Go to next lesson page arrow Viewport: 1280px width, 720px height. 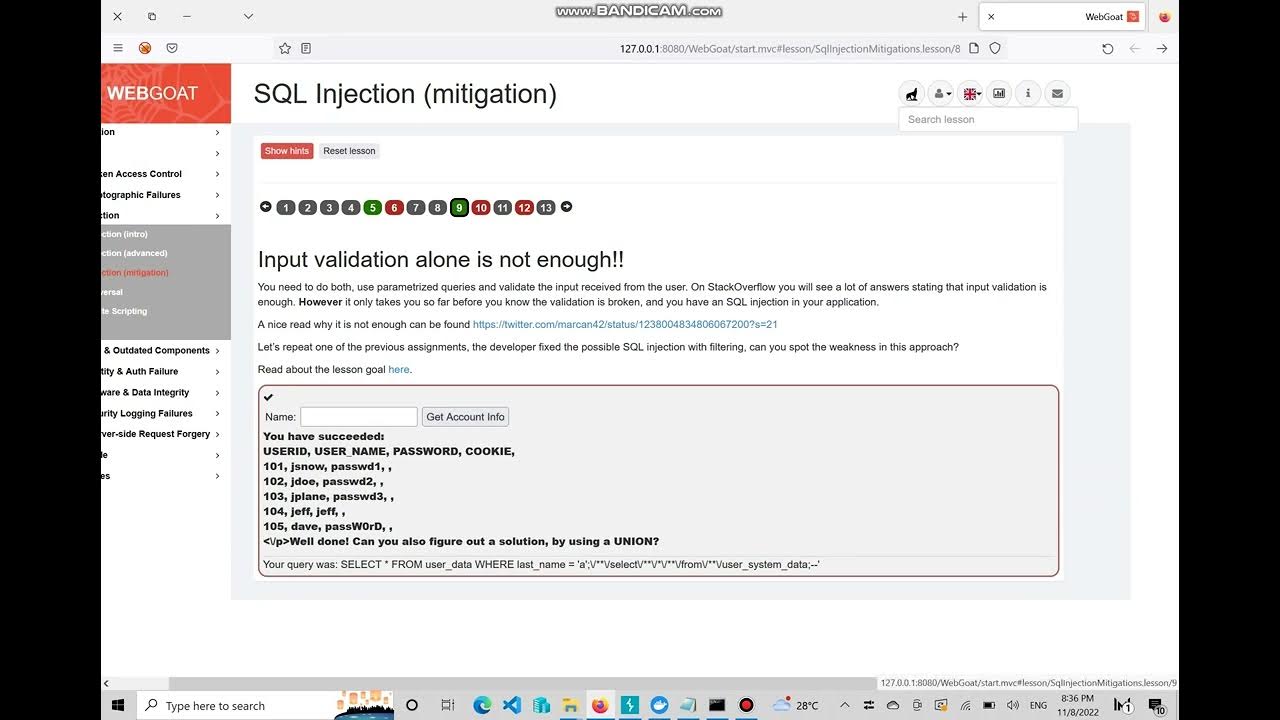tap(566, 207)
